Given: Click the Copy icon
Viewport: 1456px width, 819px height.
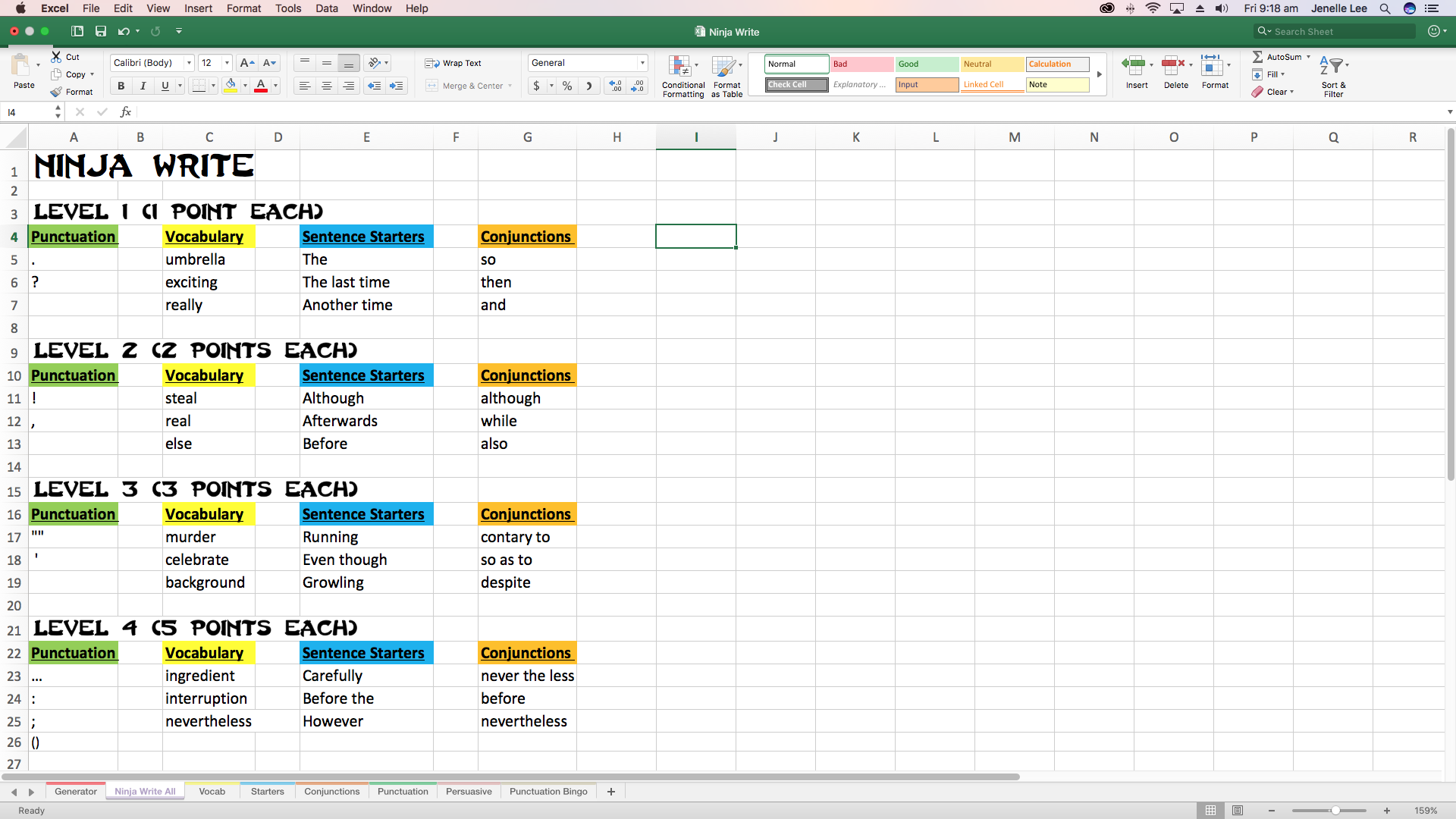Looking at the screenshot, I should click(56, 74).
